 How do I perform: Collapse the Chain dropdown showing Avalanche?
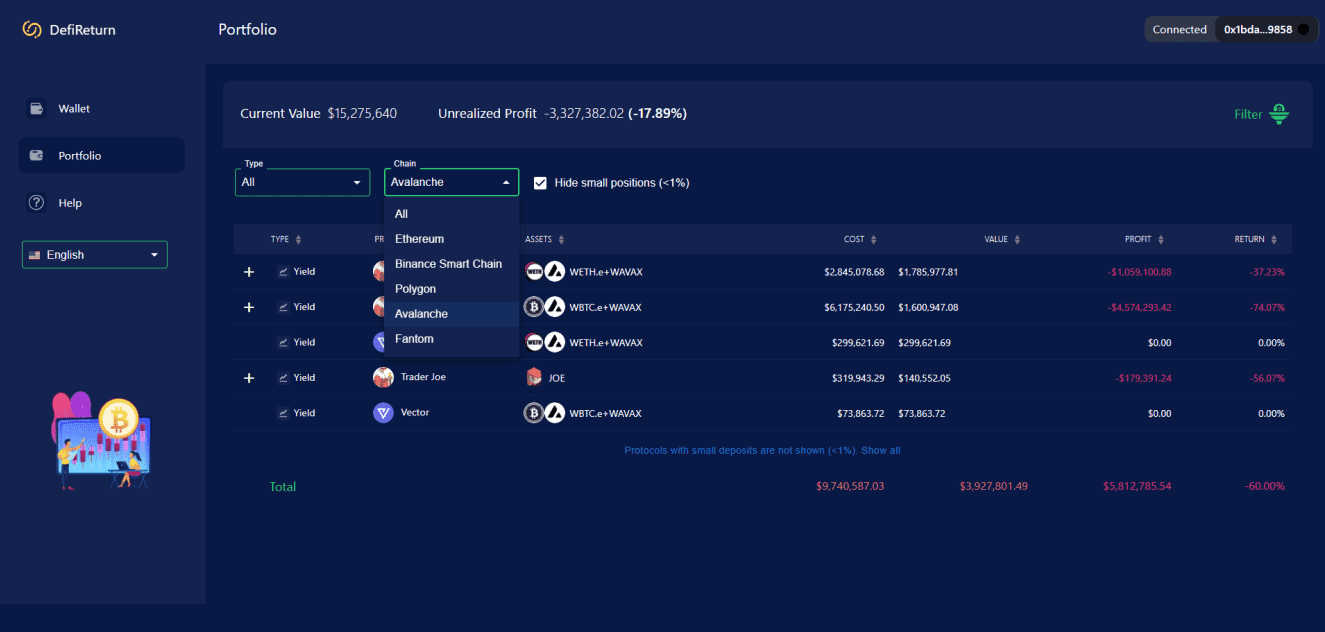pyautogui.click(x=452, y=182)
